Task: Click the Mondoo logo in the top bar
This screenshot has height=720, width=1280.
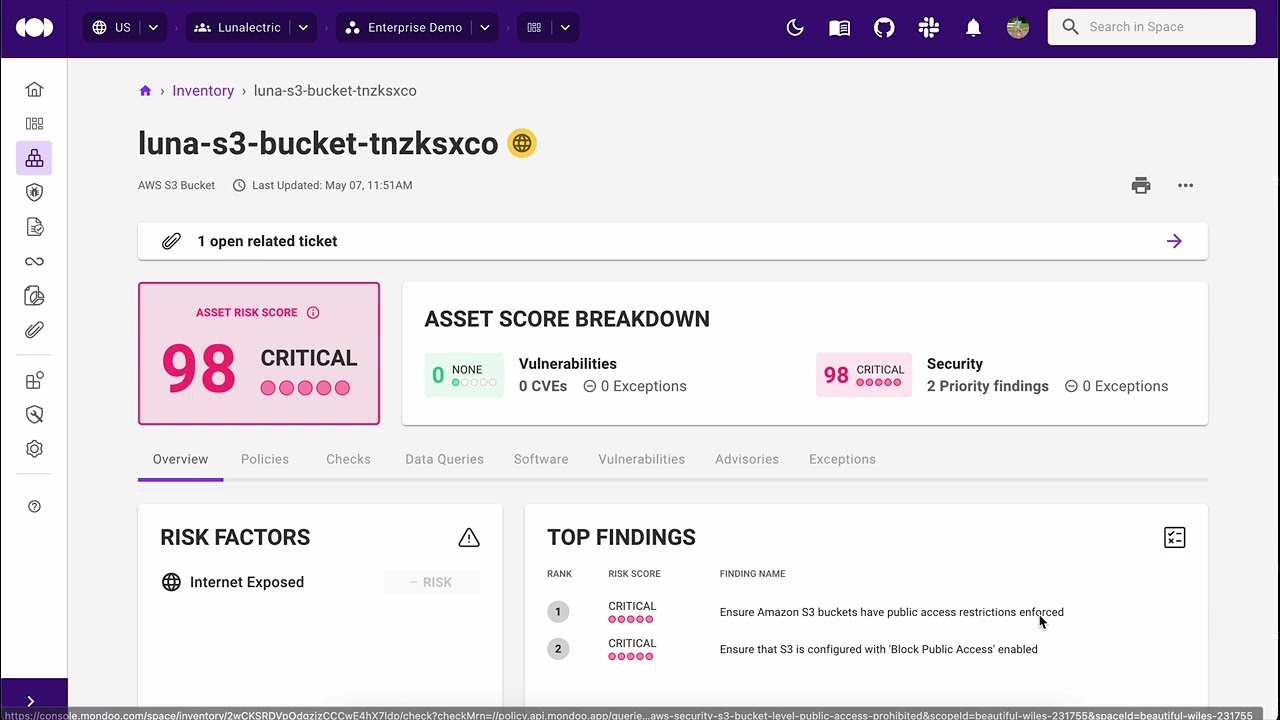Action: click(34, 28)
